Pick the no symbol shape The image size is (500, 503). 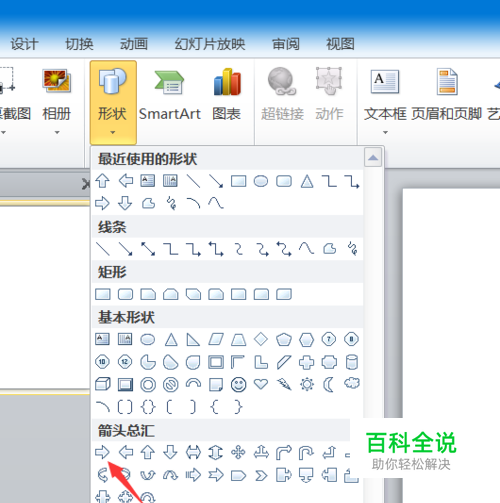171,385
